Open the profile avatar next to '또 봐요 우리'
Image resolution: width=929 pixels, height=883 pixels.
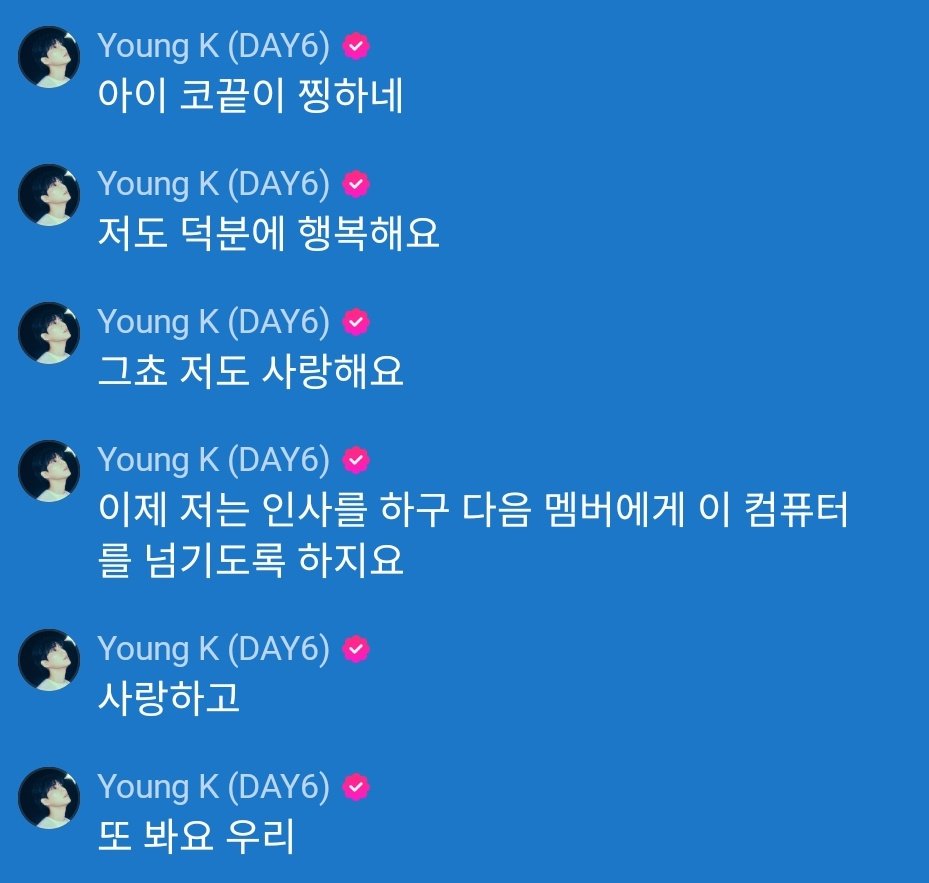[x=49, y=798]
